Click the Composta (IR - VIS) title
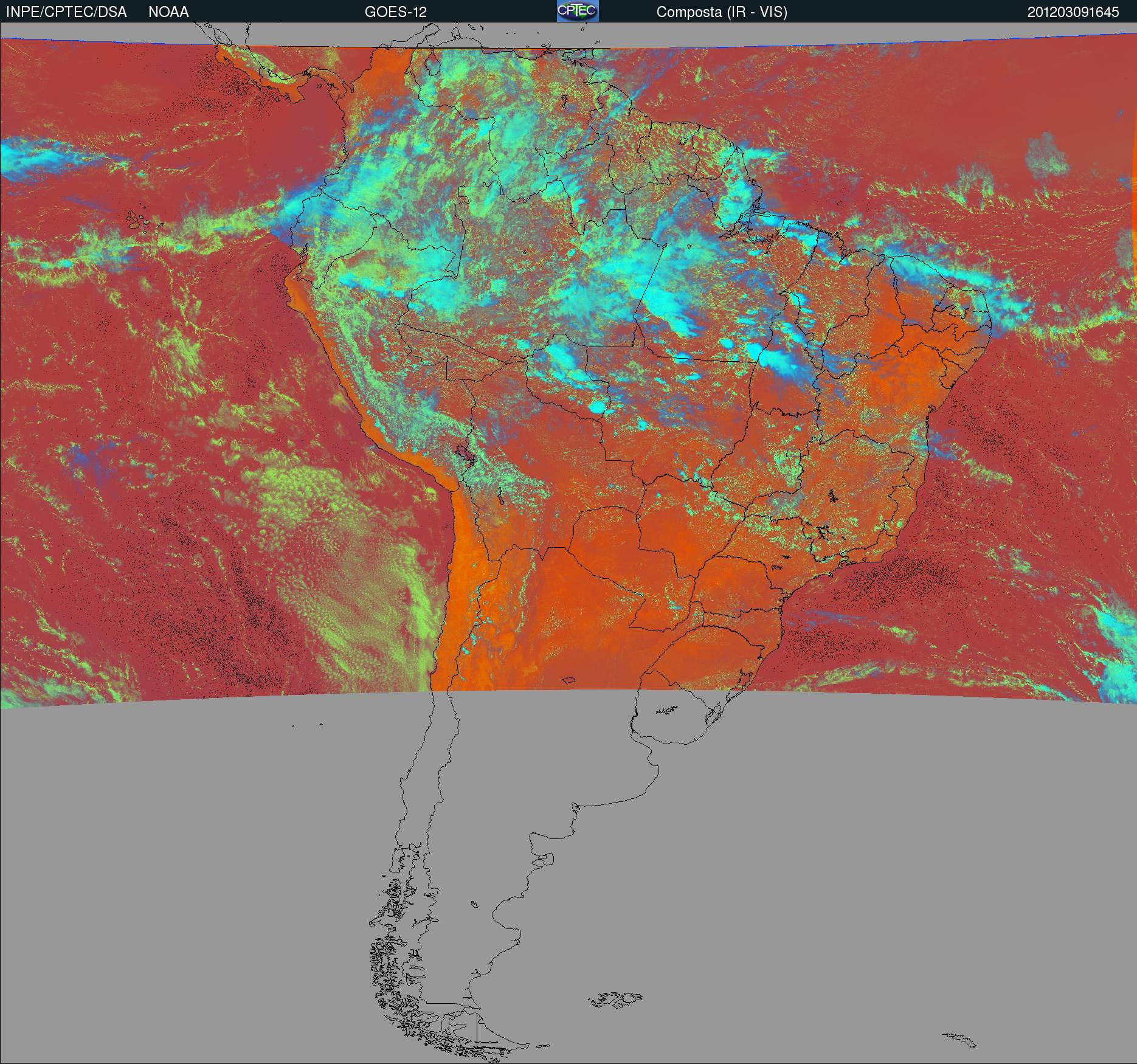Image resolution: width=1137 pixels, height=1064 pixels. point(722,12)
